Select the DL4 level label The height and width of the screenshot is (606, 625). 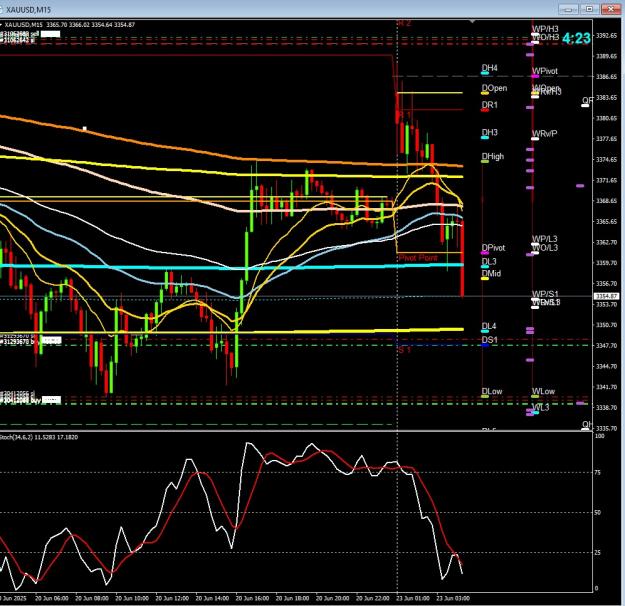pos(489,326)
